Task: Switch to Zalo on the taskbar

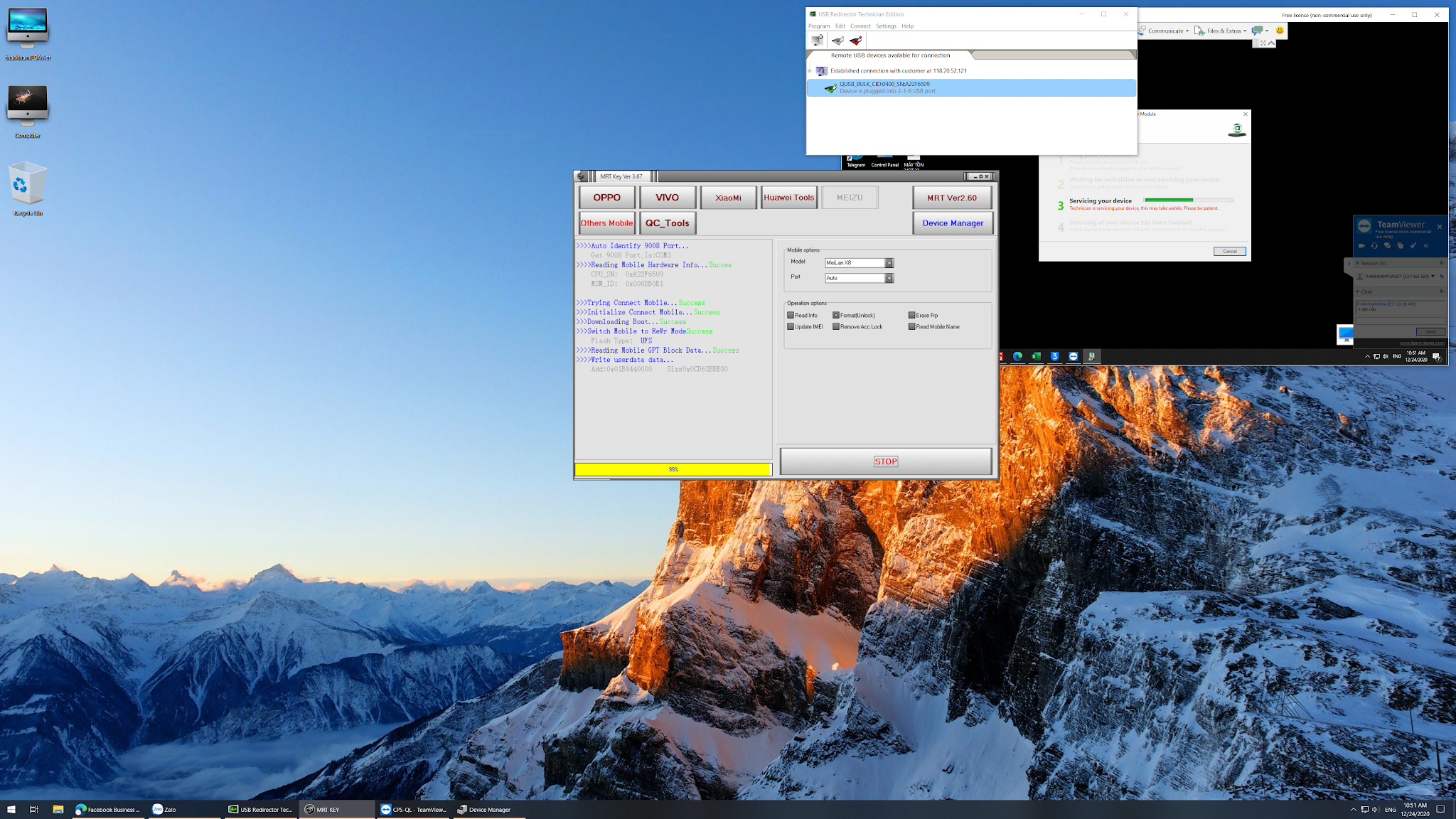Action: (184, 809)
